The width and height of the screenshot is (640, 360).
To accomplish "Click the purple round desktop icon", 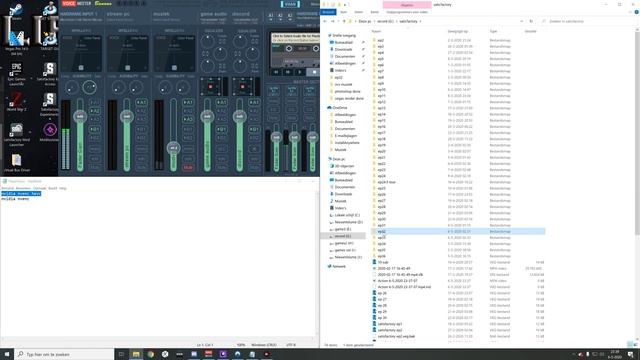I will point(50,131).
